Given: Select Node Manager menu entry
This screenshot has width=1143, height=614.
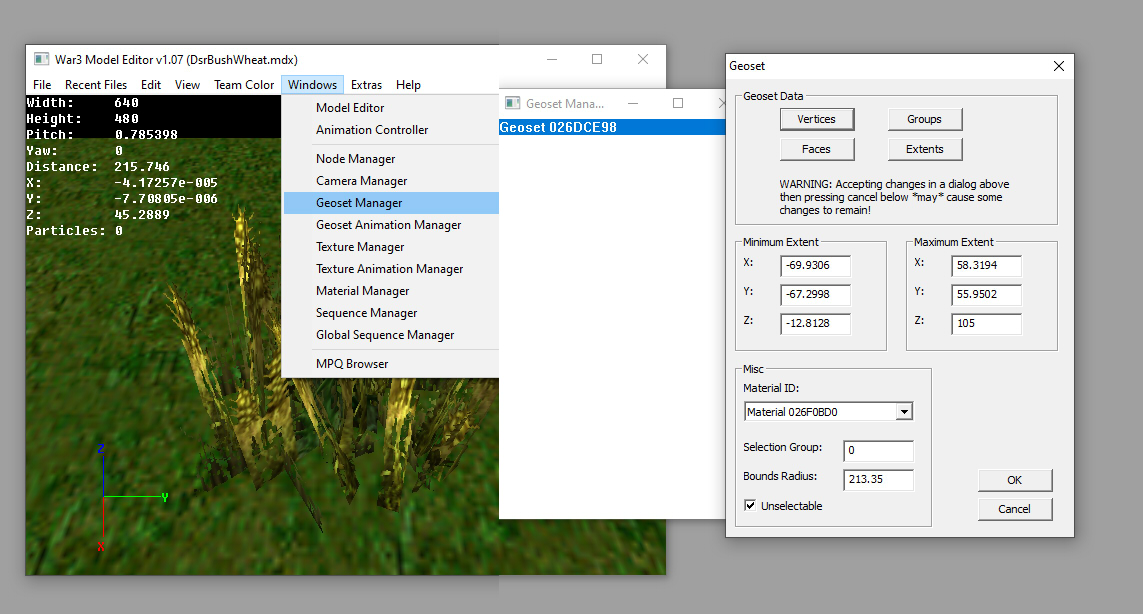Looking at the screenshot, I should (x=391, y=159).
